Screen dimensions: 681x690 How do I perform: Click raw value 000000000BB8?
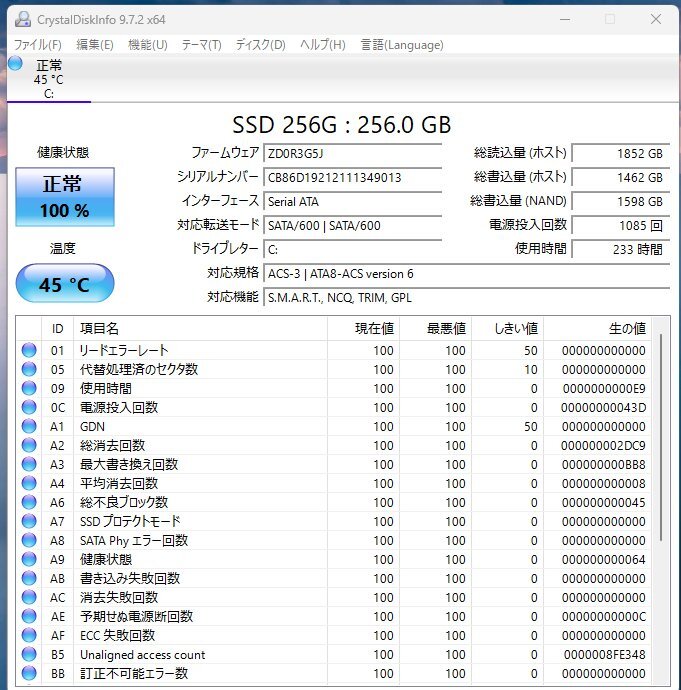pyautogui.click(x=604, y=464)
